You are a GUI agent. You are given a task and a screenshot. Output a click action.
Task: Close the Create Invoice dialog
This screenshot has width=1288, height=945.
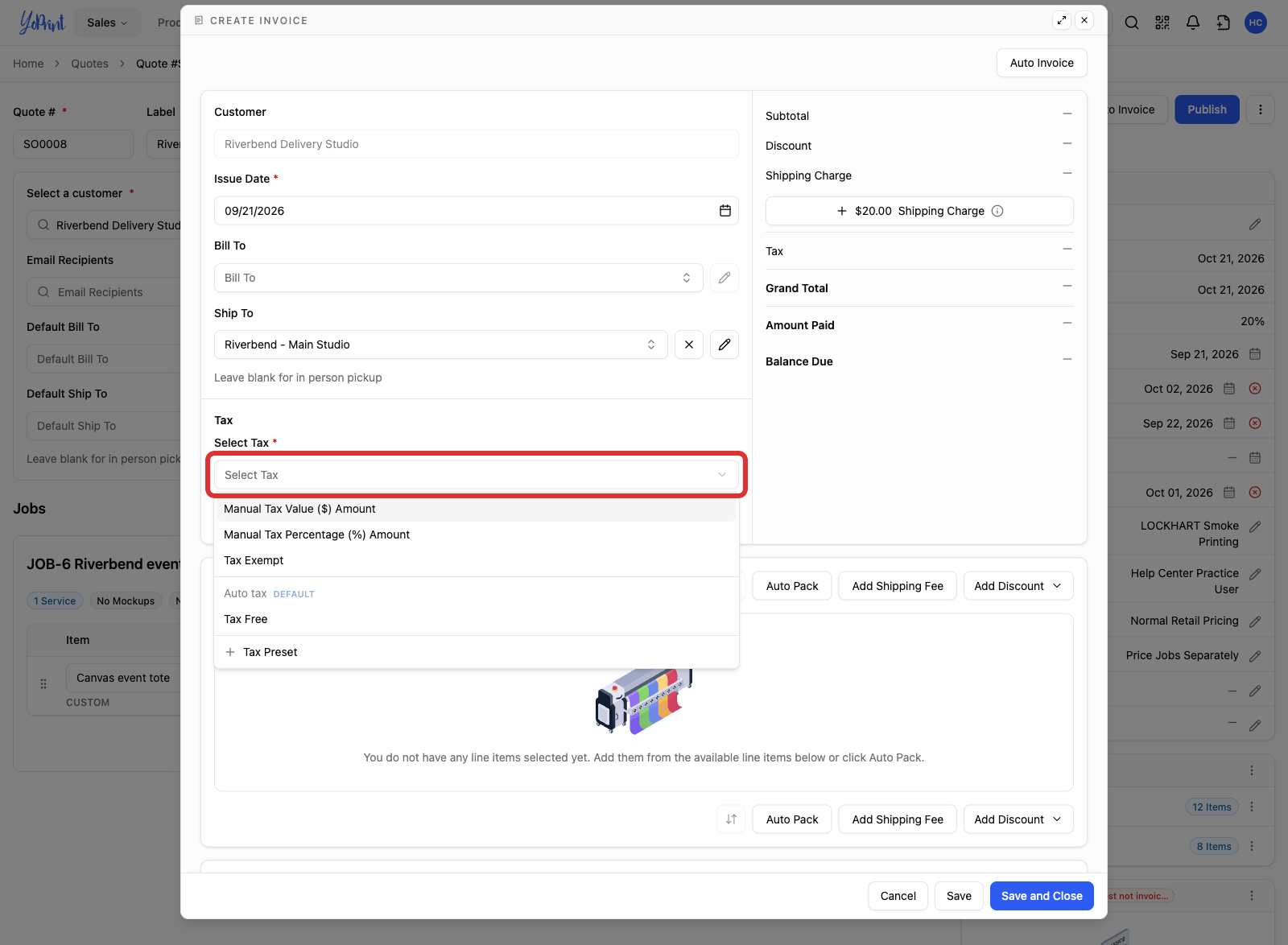[x=1085, y=20]
